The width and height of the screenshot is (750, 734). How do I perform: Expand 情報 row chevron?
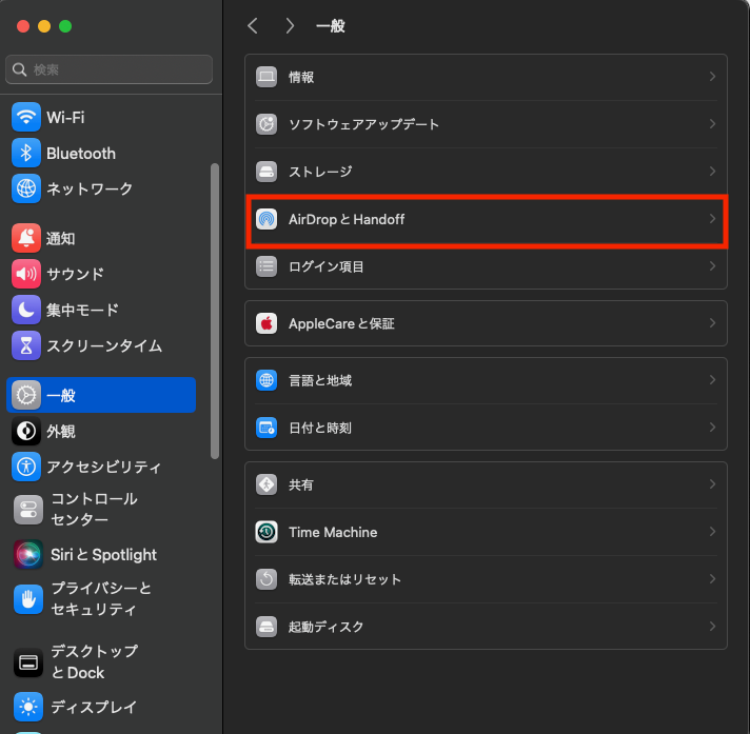point(712,77)
